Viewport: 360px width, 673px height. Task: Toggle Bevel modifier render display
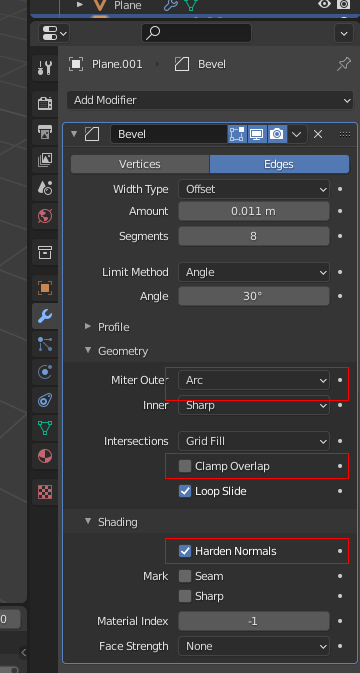pos(277,134)
